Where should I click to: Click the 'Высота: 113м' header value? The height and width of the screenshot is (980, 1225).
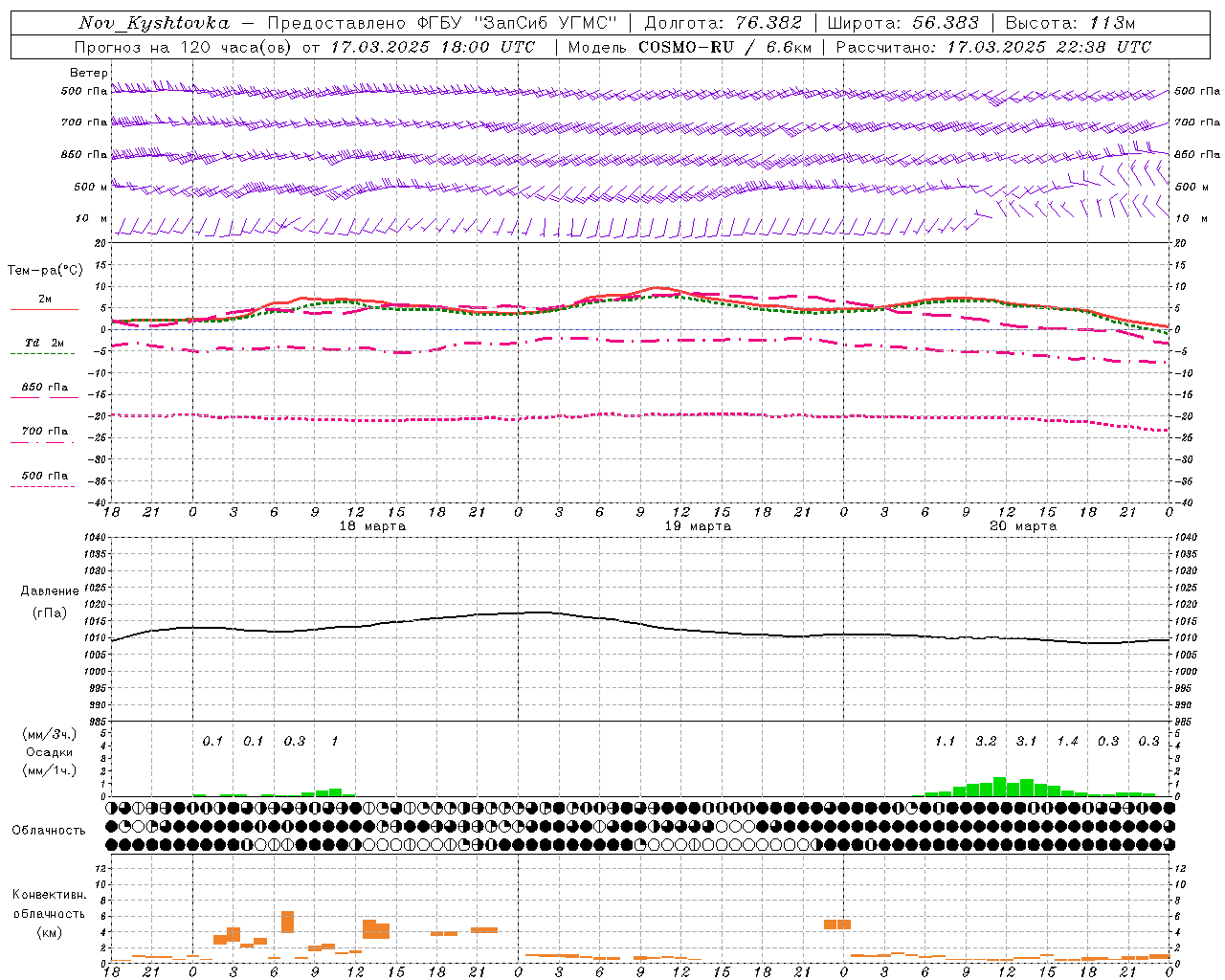coord(1069,23)
